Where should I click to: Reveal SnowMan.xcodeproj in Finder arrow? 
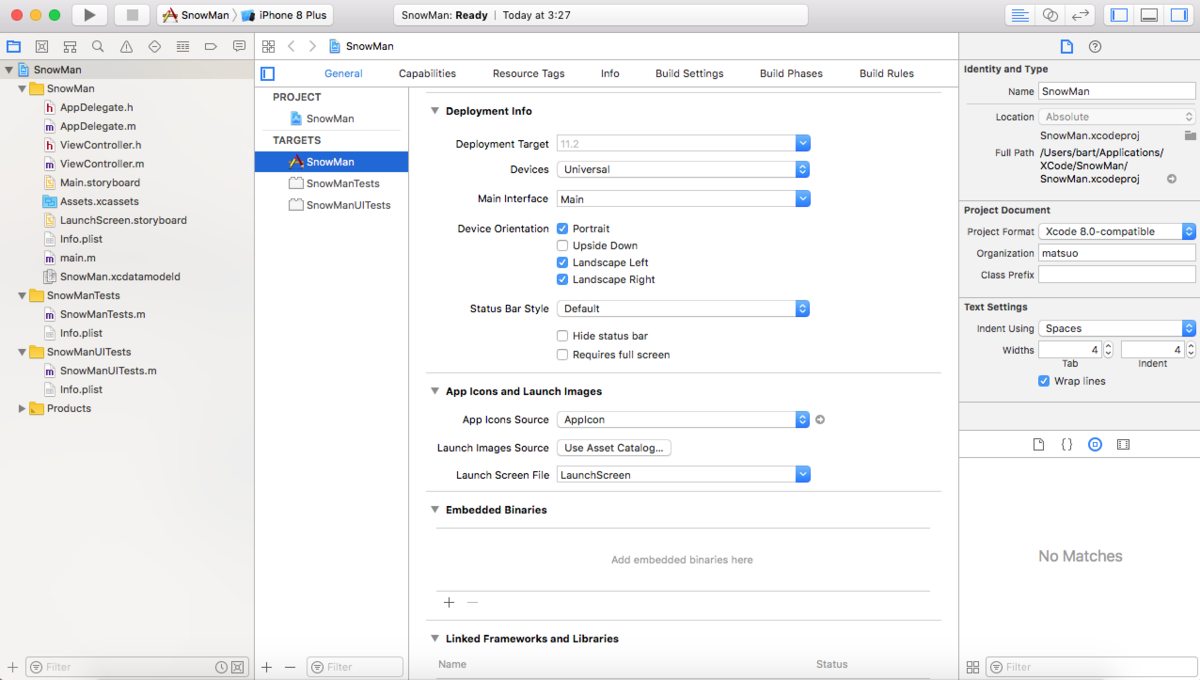click(x=1171, y=179)
